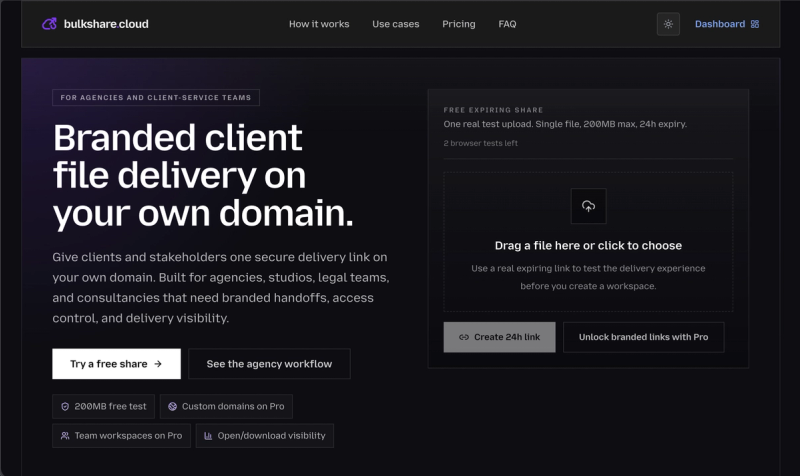Toggle the light/dark theme sun button

pos(668,24)
